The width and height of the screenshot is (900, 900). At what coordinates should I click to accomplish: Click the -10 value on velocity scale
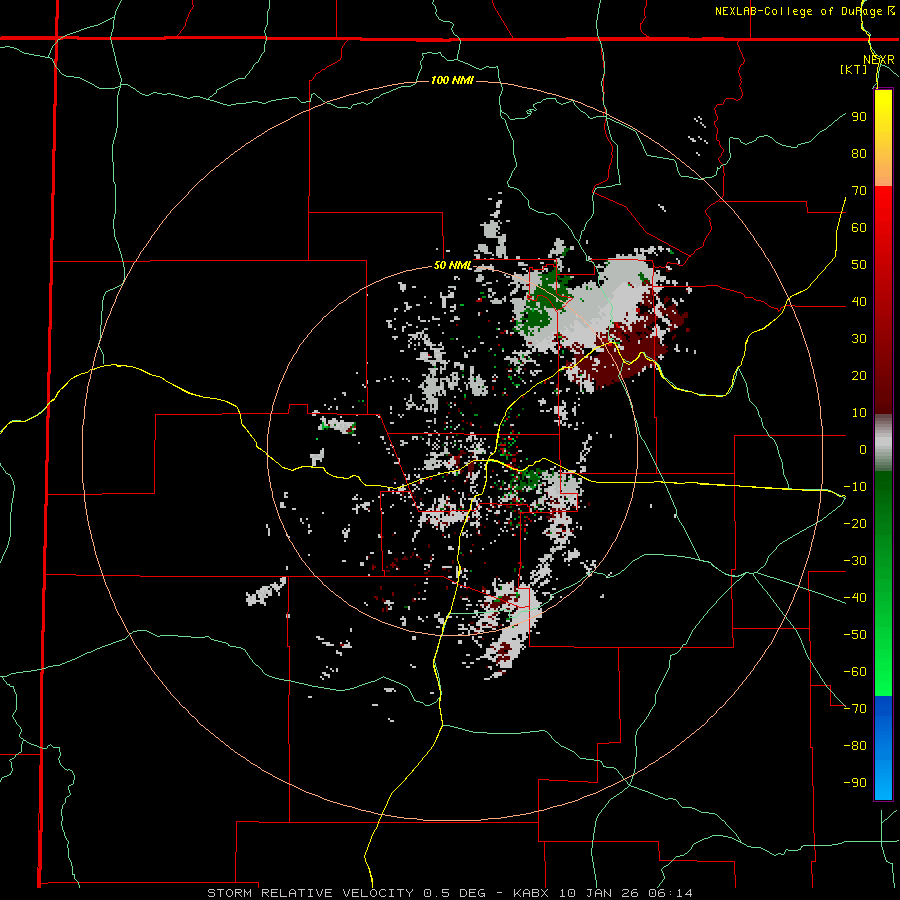(x=855, y=487)
